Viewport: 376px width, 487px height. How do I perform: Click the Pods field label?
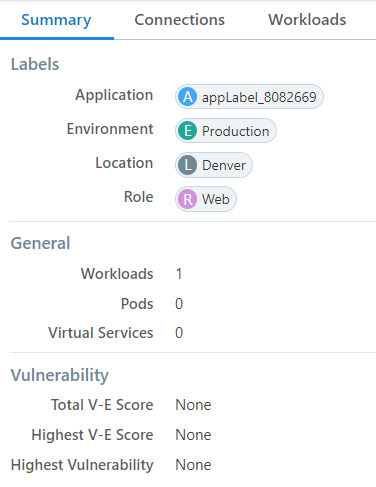pos(137,304)
